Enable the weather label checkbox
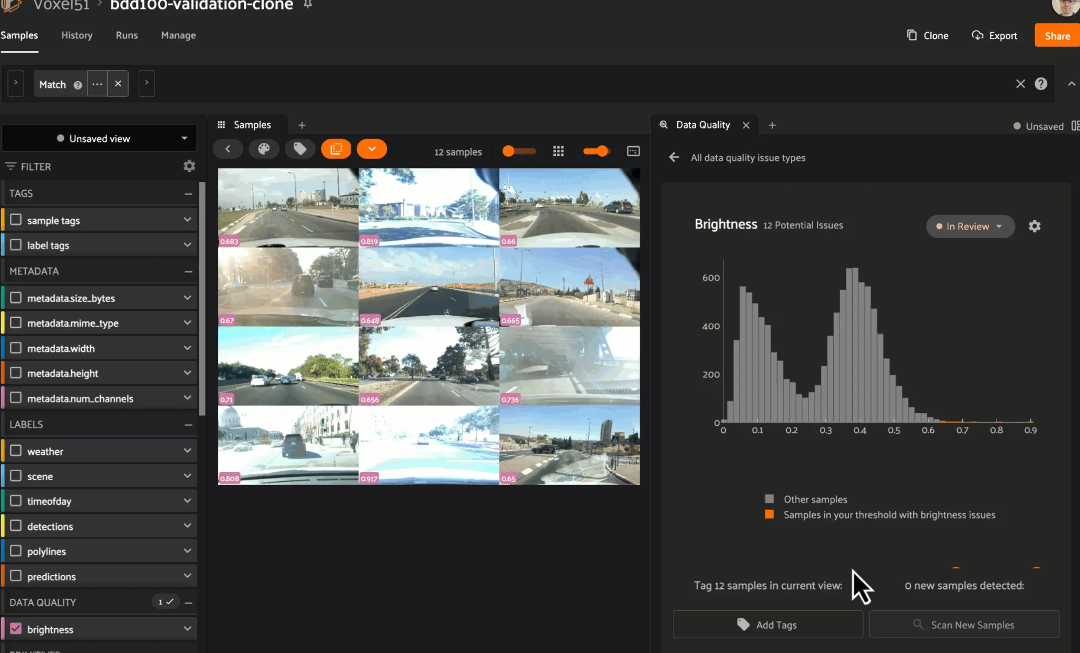The width and height of the screenshot is (1080, 653). [16, 452]
